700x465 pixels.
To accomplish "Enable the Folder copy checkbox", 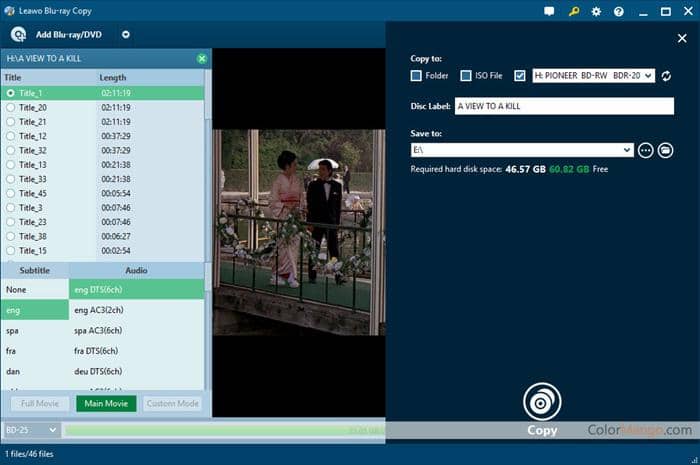I will (417, 76).
